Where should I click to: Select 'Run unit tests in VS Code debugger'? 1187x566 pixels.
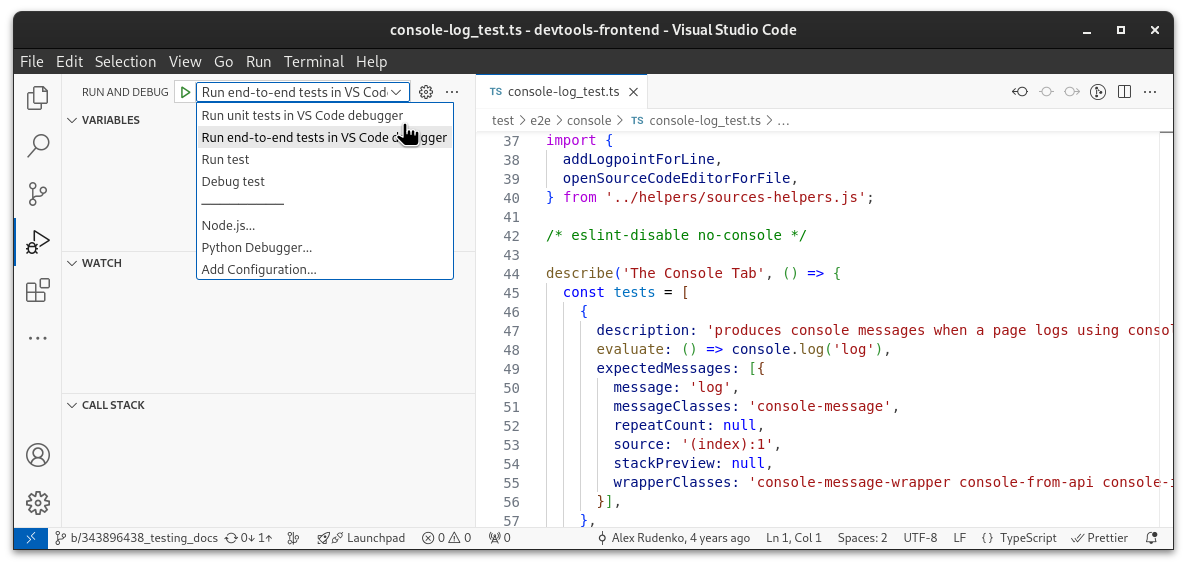tap(302, 115)
